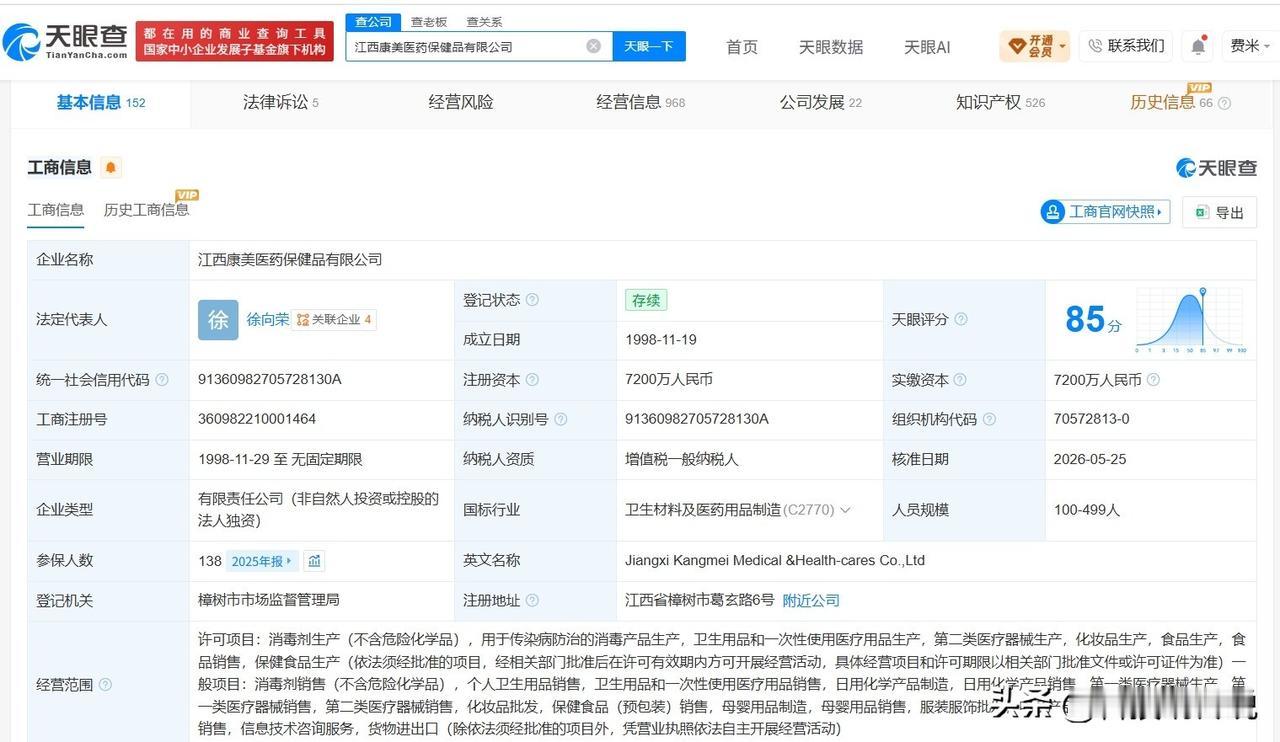Click the 增值税一般纳税人 taxpayer qualification
The image size is (1280, 742).
coord(682,460)
